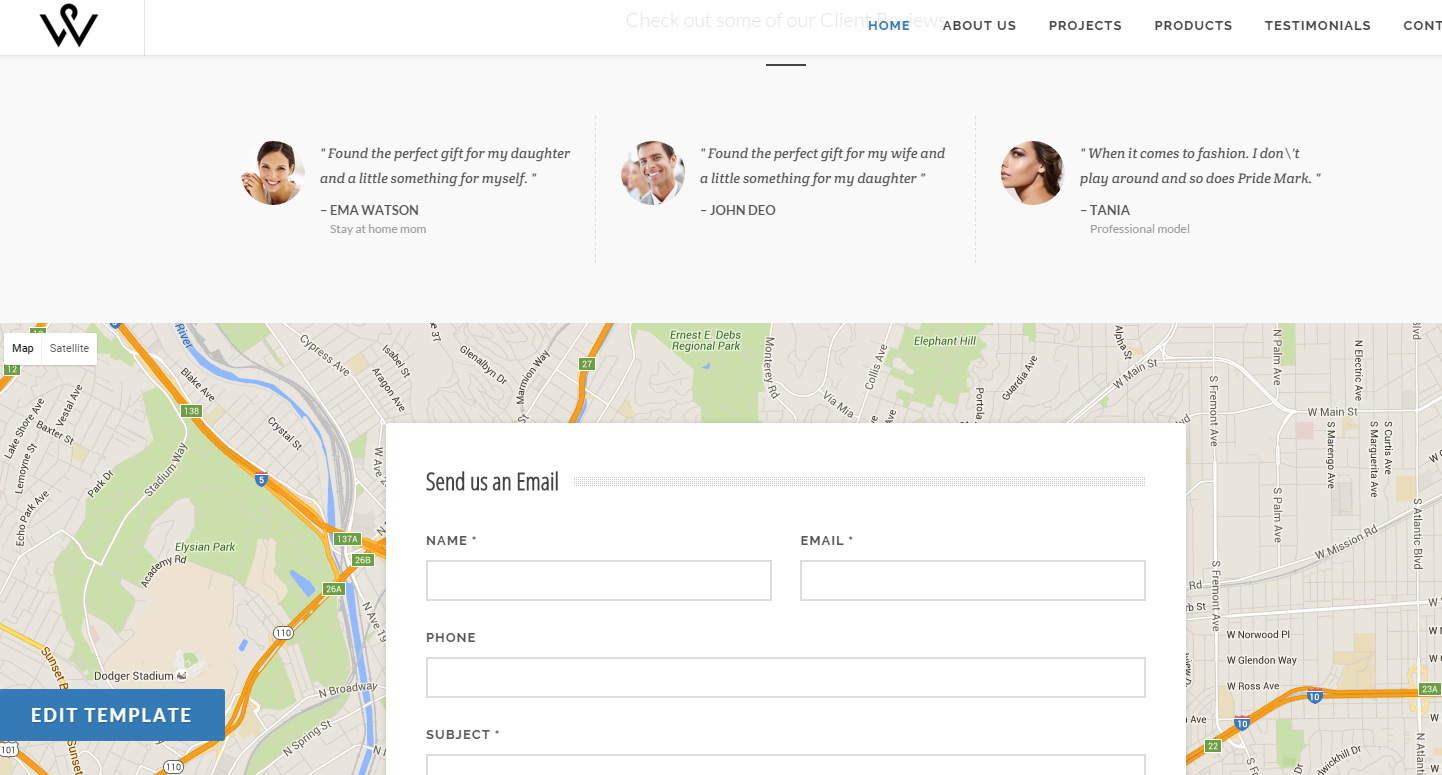The image size is (1442, 775).
Task: Switch the map to Satellite view
Action: point(68,347)
